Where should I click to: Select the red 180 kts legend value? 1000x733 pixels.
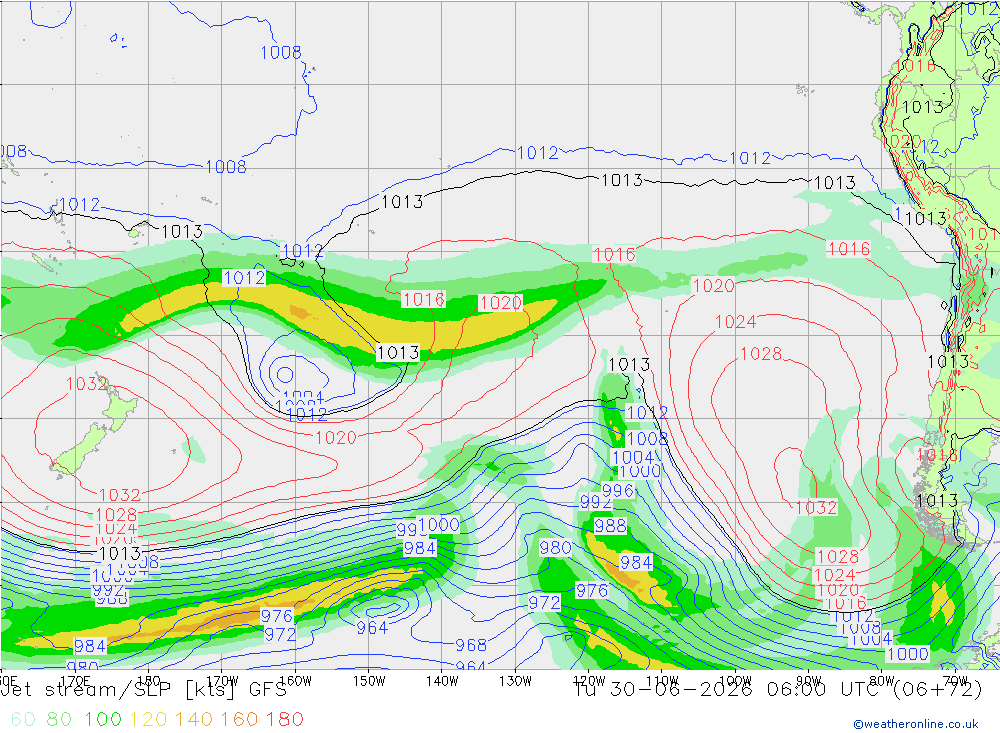(284, 719)
